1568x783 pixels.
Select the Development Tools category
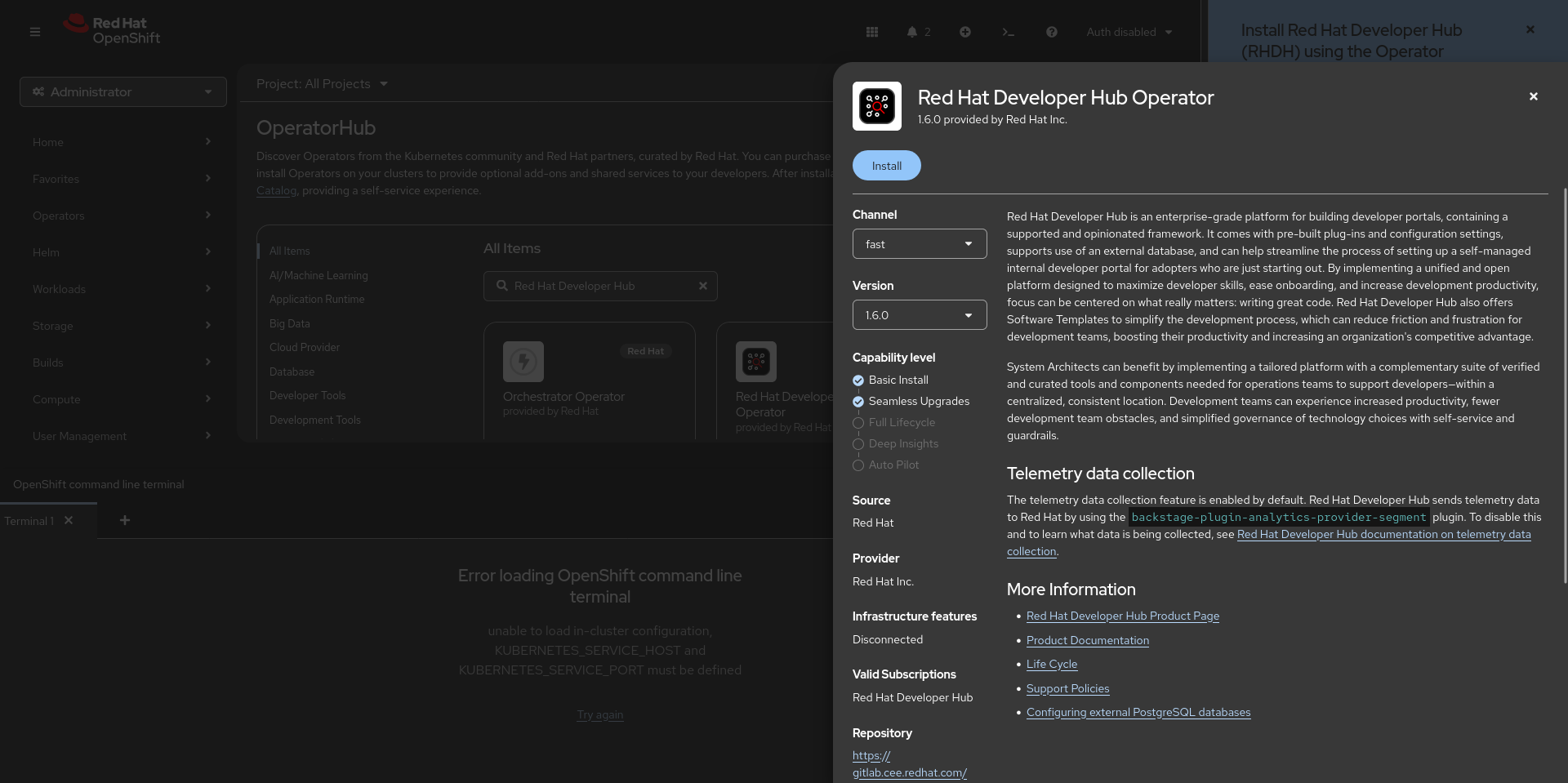pos(315,420)
